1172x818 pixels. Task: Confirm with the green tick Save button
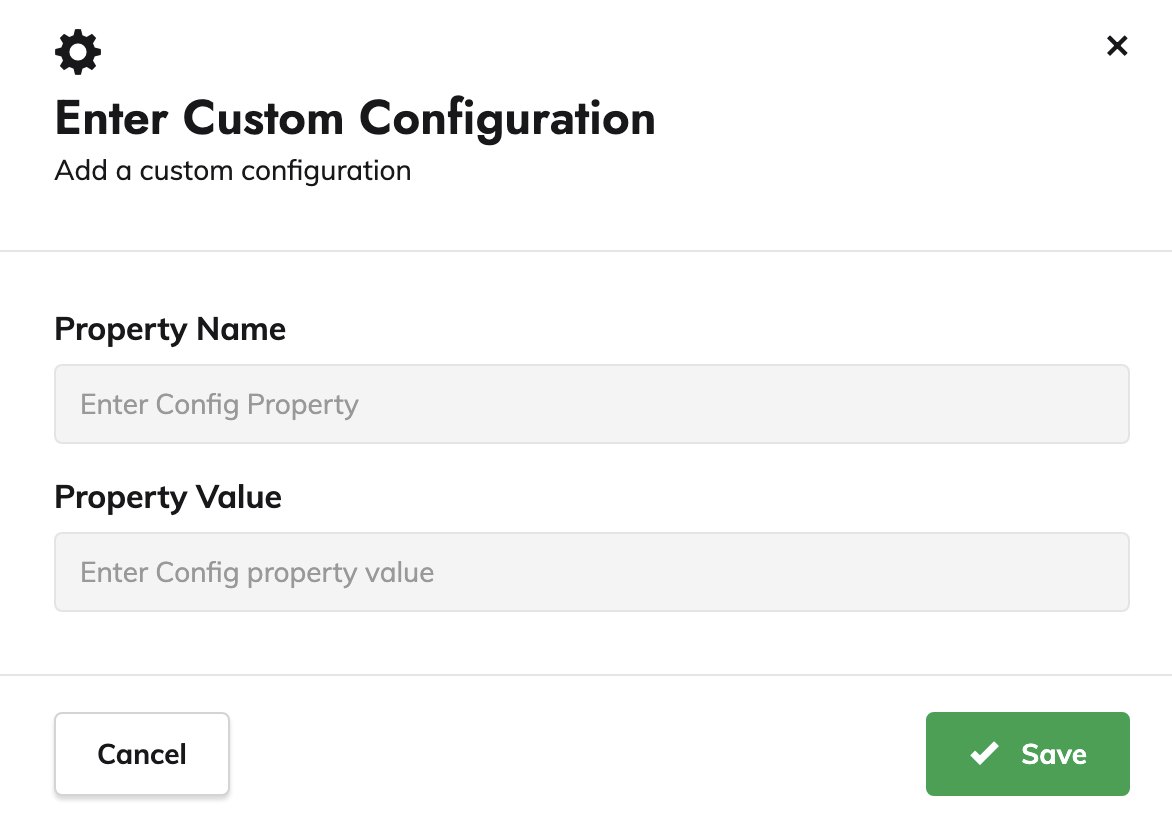click(1027, 754)
